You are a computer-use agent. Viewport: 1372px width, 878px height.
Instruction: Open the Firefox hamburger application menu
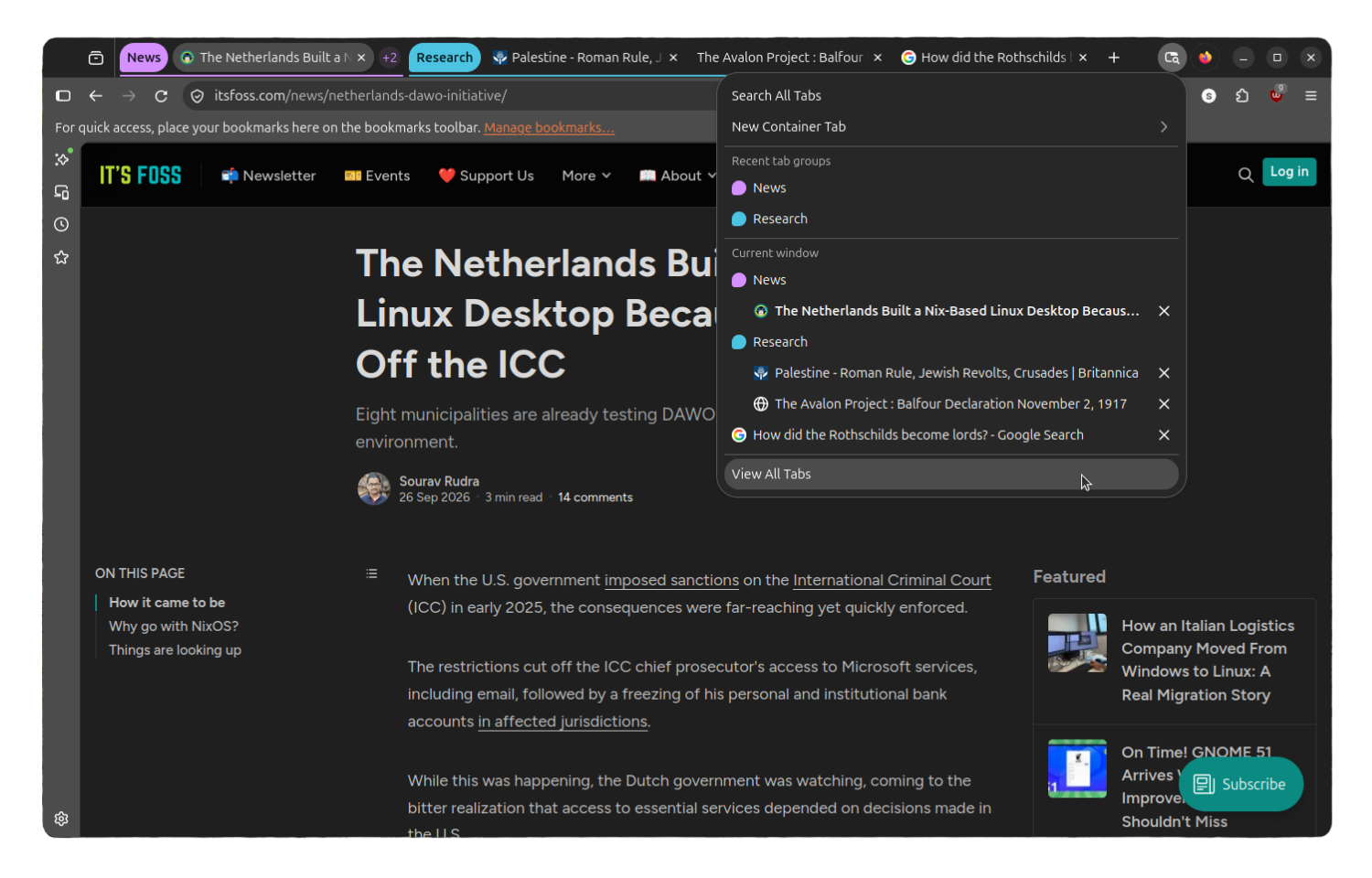(x=1311, y=96)
